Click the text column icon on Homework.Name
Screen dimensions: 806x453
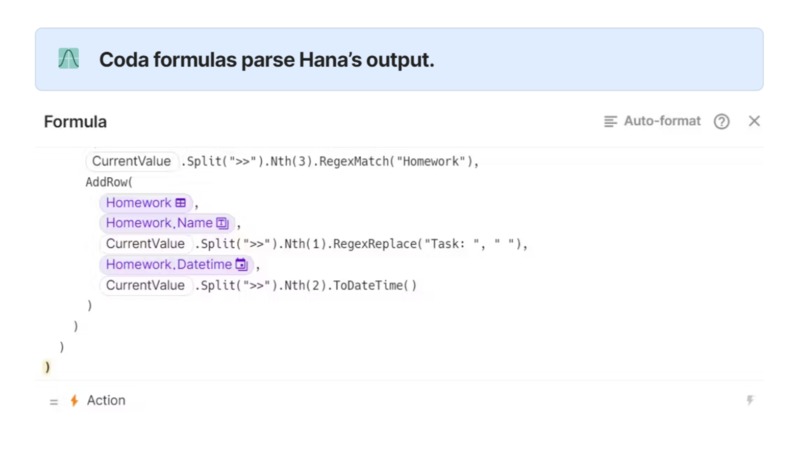pos(222,223)
